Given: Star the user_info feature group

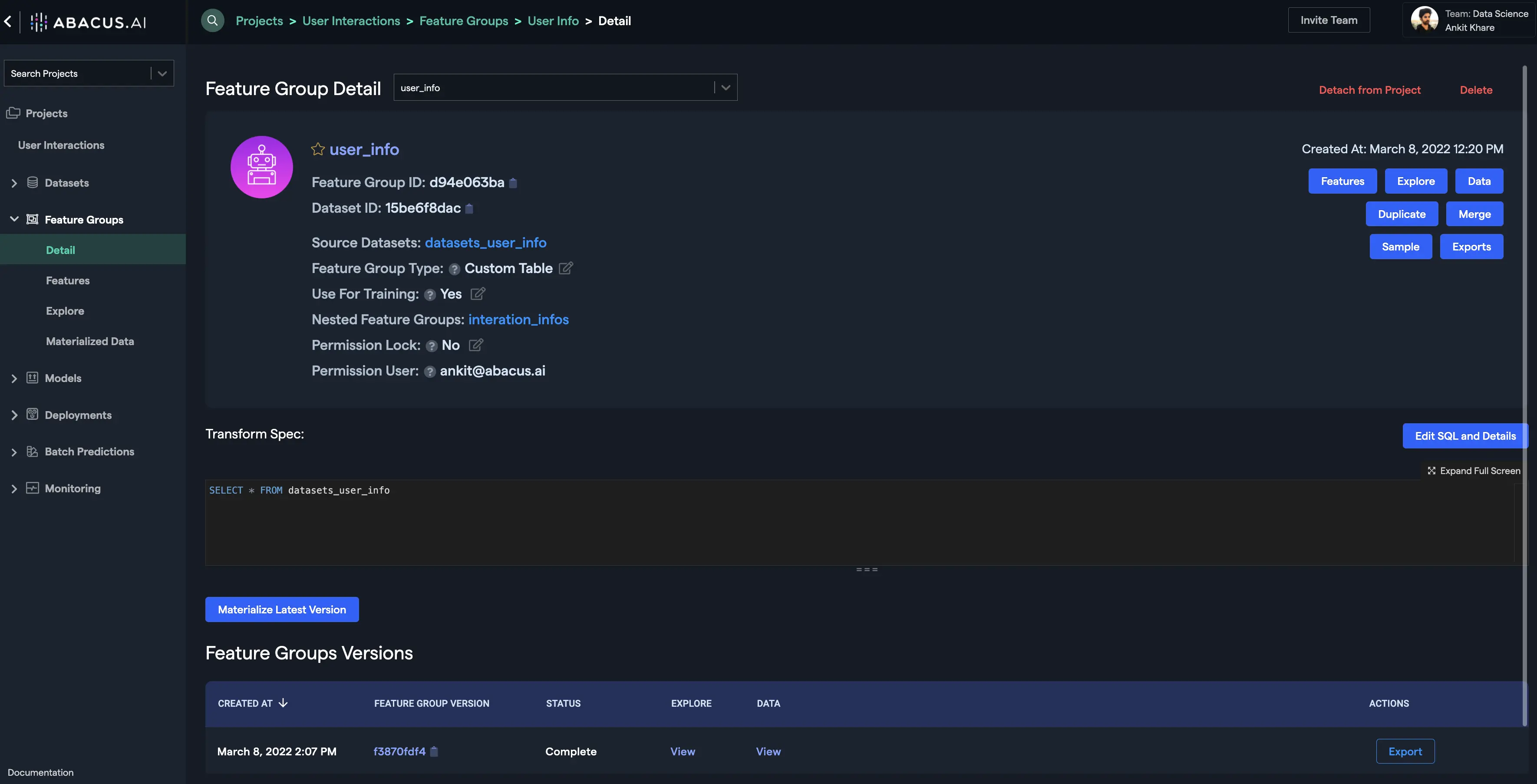Looking at the screenshot, I should click(318, 149).
